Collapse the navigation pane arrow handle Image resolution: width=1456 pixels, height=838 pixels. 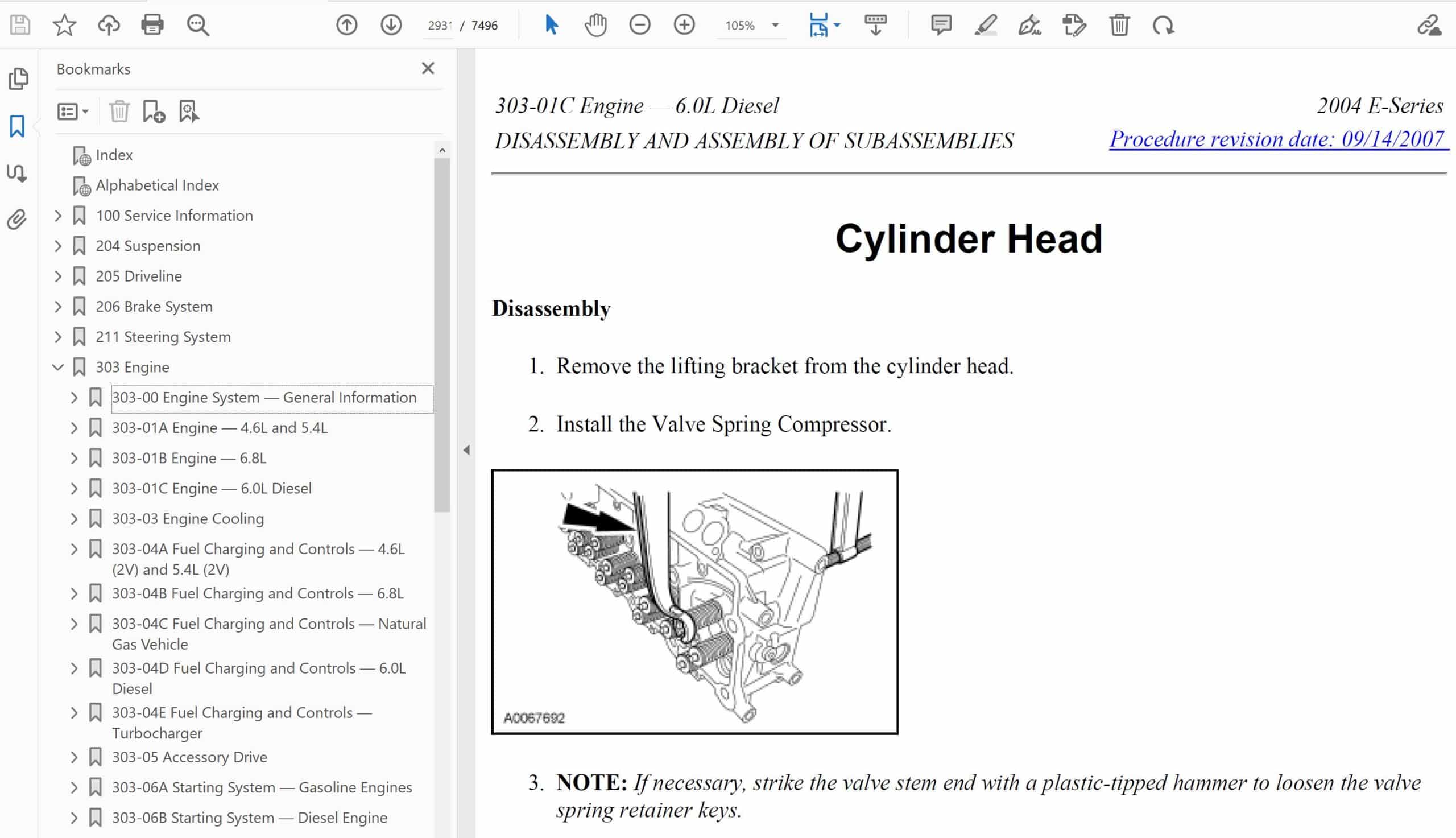point(466,450)
